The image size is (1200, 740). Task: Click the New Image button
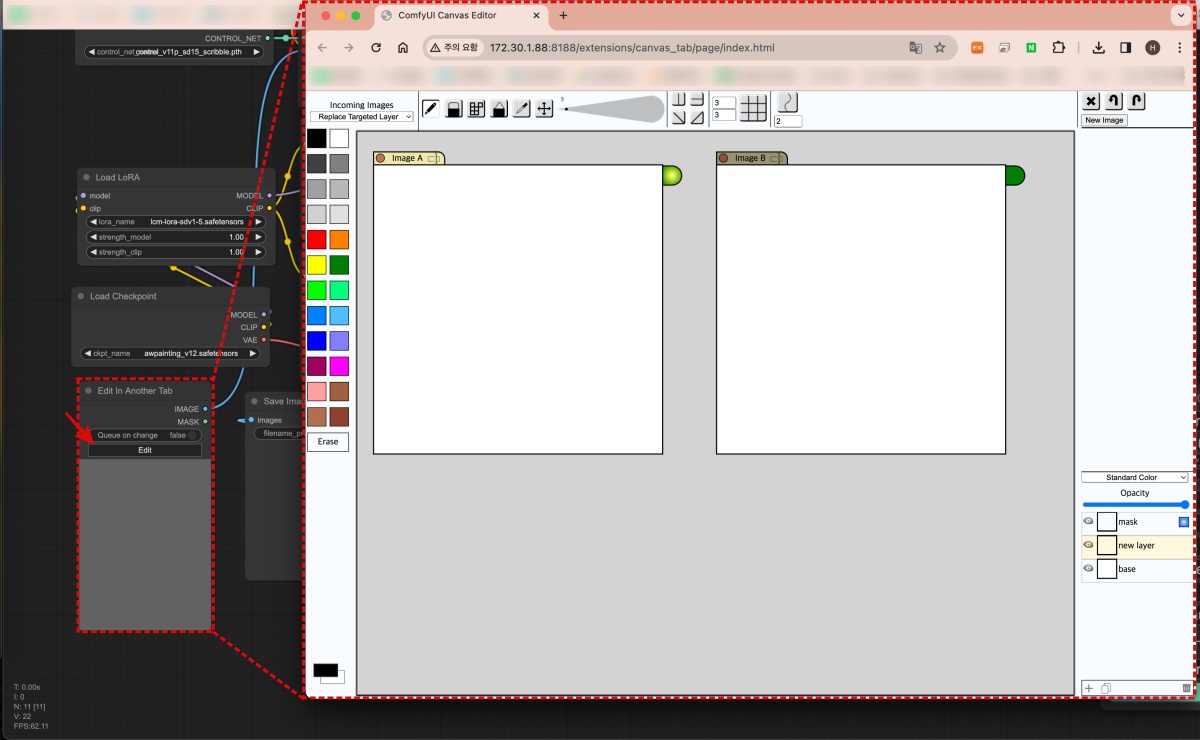(1104, 120)
